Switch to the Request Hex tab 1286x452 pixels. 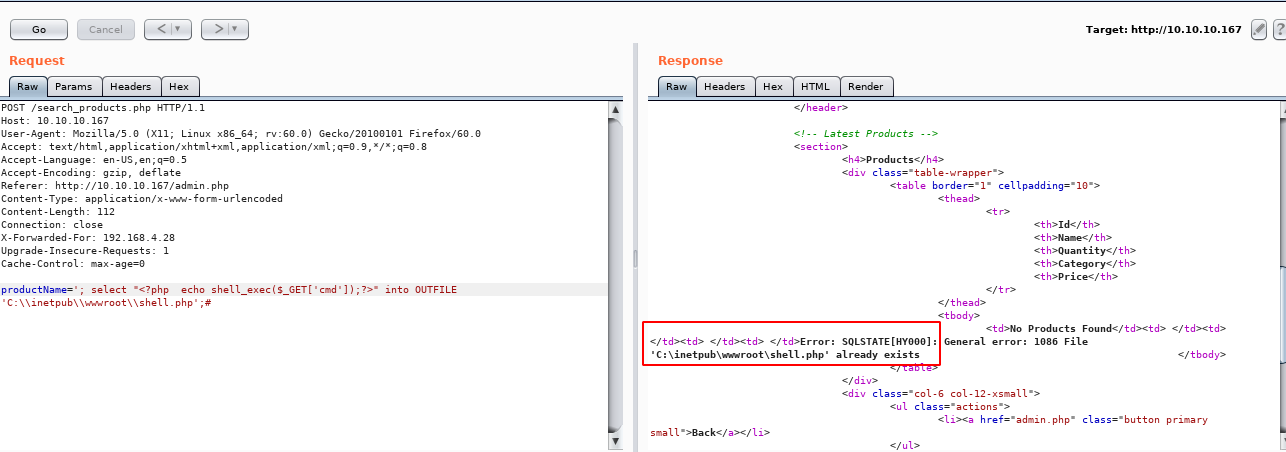178,87
